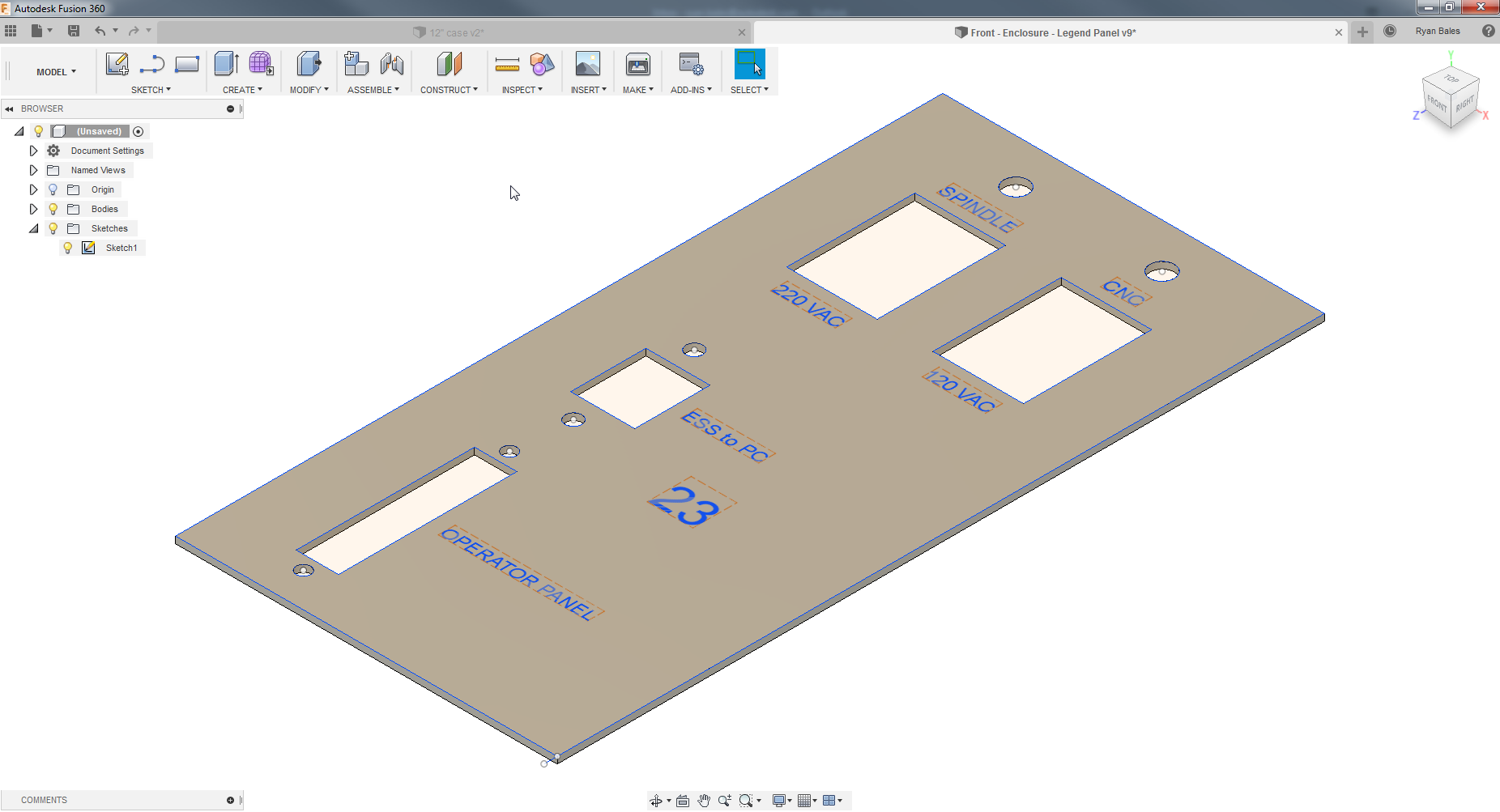Viewport: 1500px width, 812px height.
Task: Click the 3D Print make icon
Action: pyautogui.click(x=638, y=64)
